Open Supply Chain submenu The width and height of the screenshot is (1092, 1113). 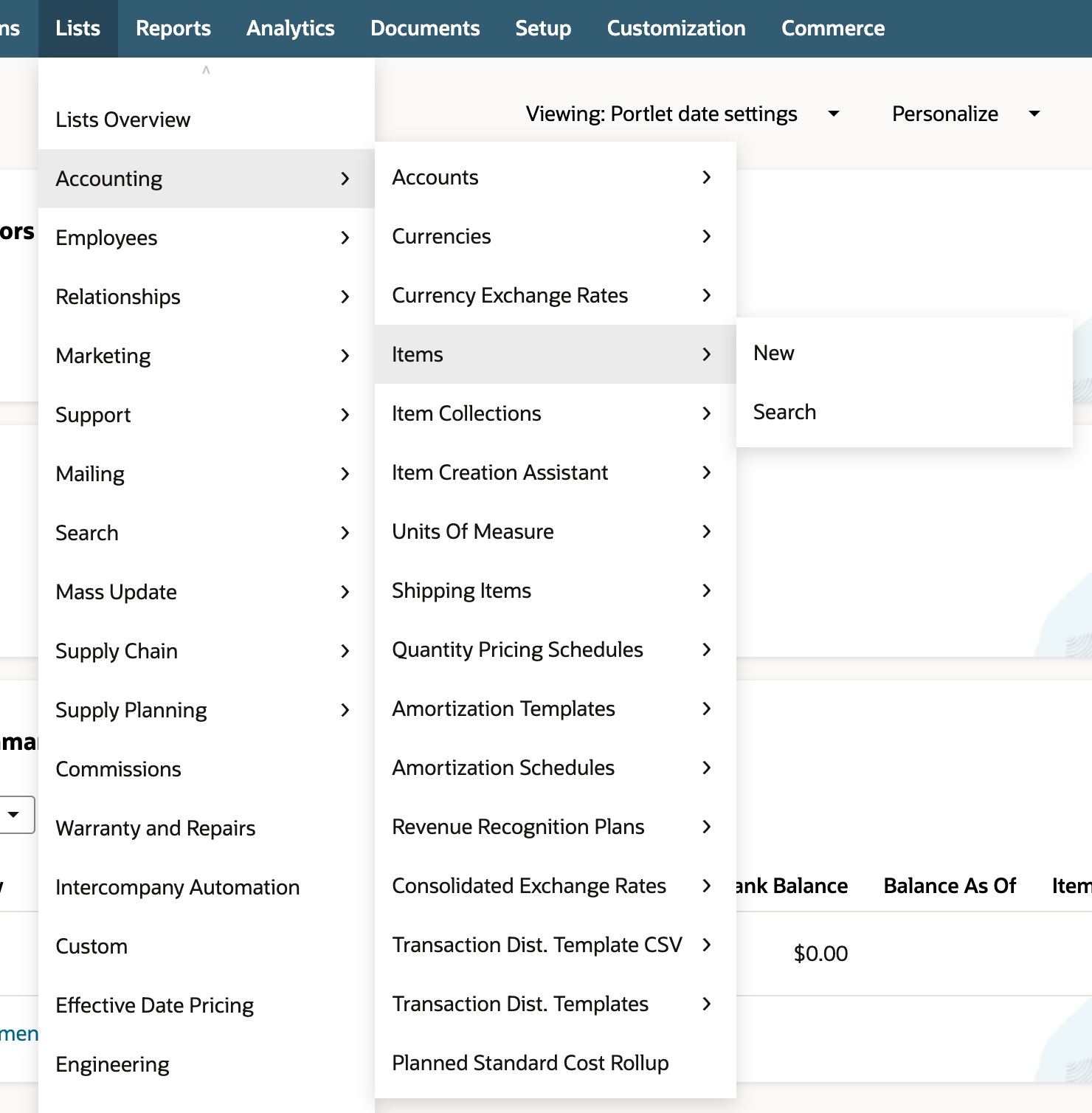click(207, 651)
